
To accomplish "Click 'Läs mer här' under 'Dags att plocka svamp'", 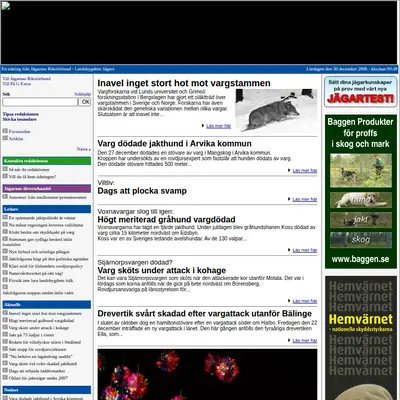I will coord(305,199).
